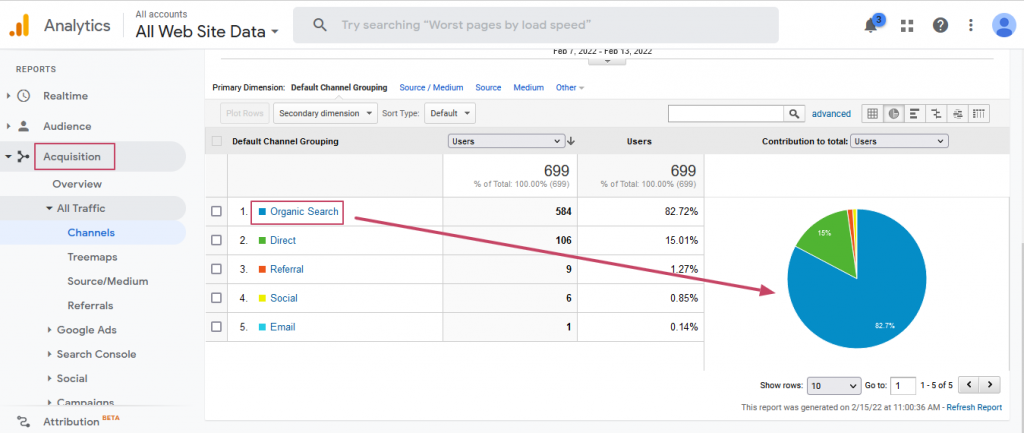Collapse the All Traffic submenu
The width and height of the screenshot is (1024, 433).
click(49, 208)
